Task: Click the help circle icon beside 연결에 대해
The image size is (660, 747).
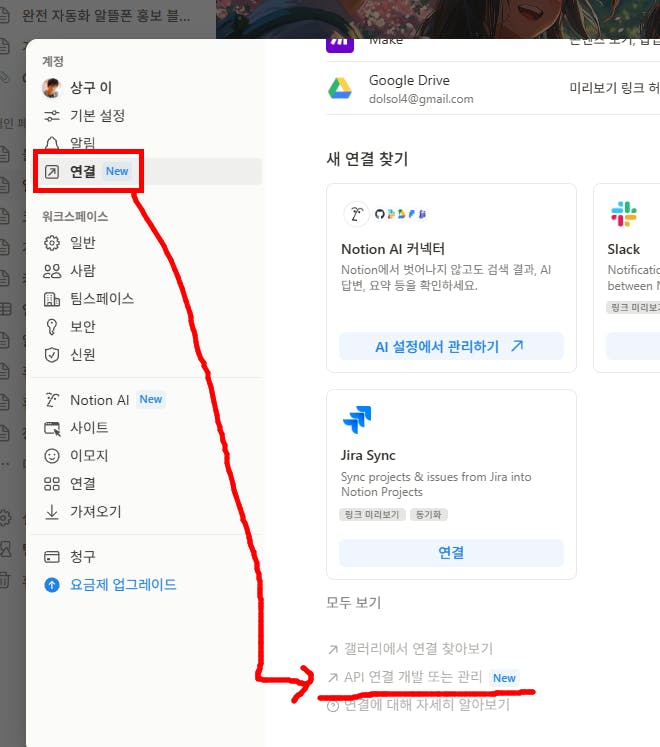Action: point(333,706)
